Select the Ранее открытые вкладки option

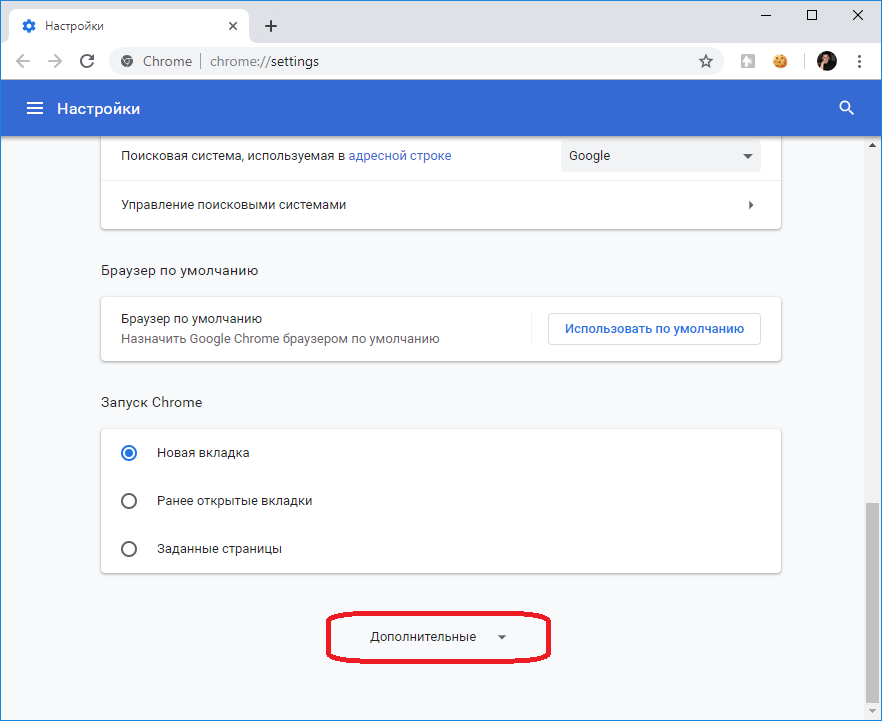tap(128, 500)
